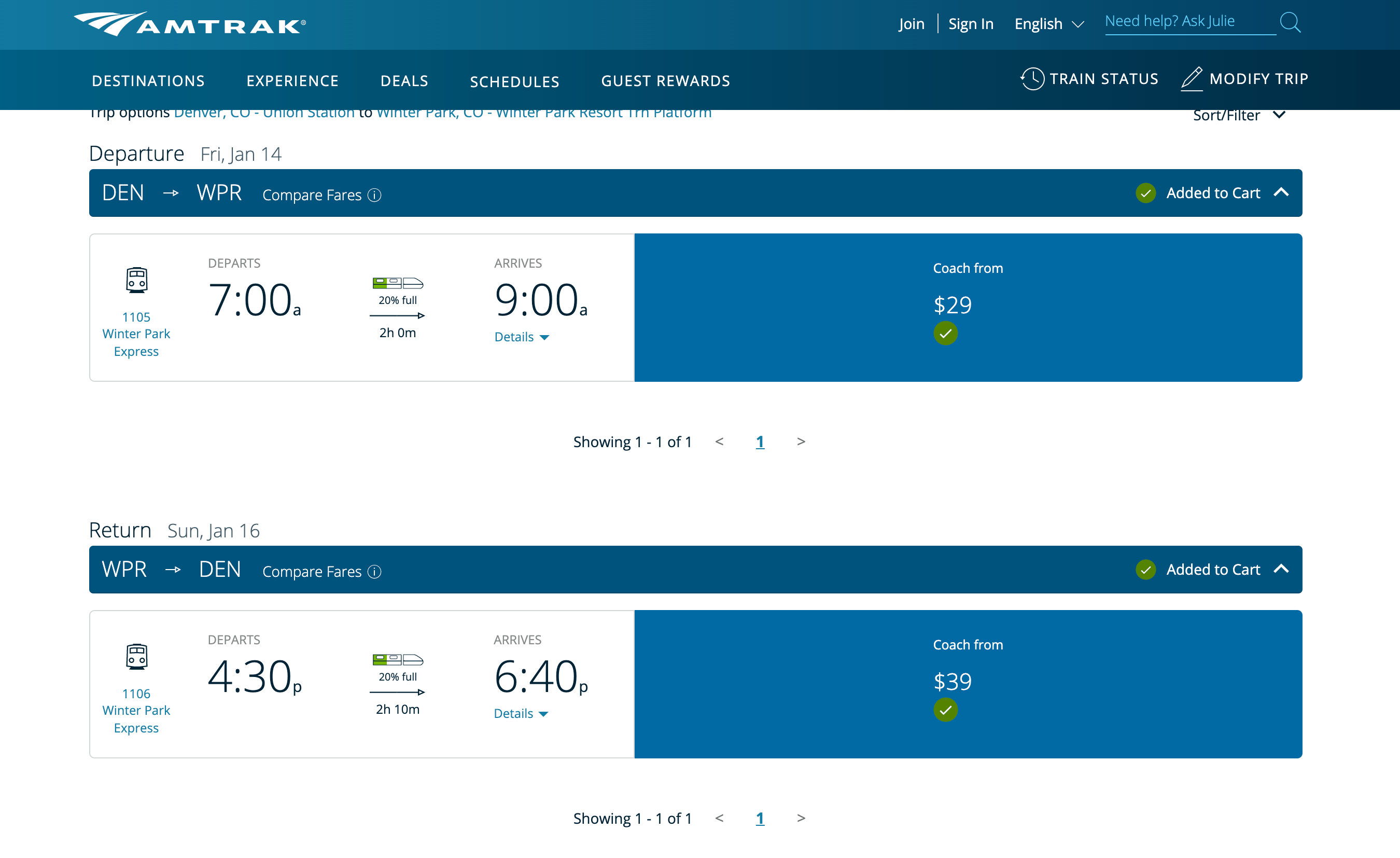Open the English language dropdown
Screen dimensions: 1400x858
click(1048, 23)
